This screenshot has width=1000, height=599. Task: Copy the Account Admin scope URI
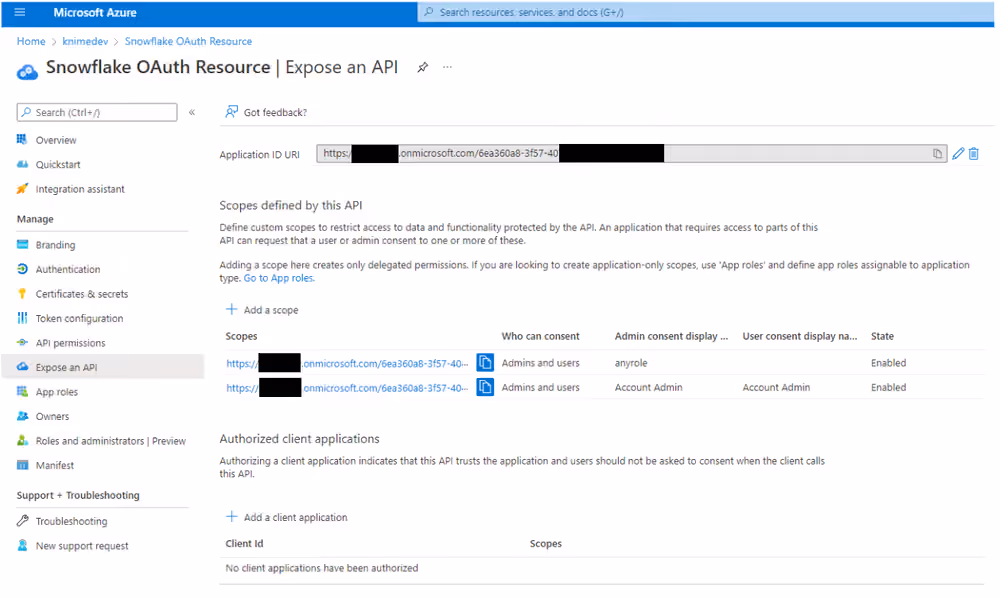tap(485, 387)
